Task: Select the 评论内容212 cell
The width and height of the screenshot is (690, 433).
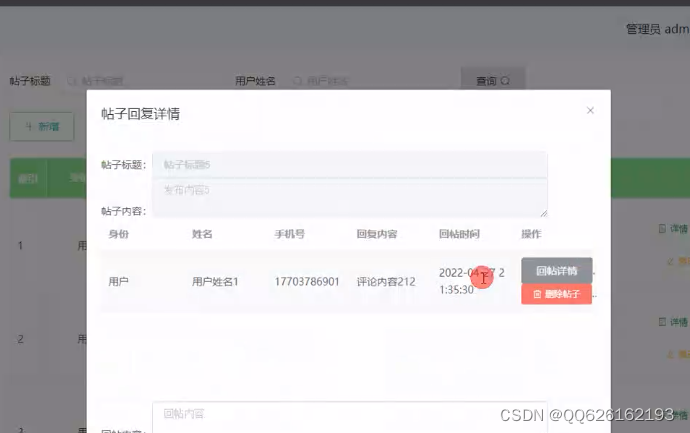Action: point(386,282)
